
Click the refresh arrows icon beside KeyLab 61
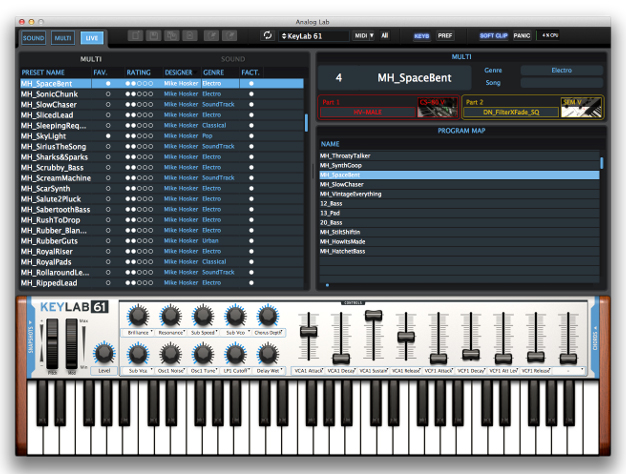pos(267,36)
